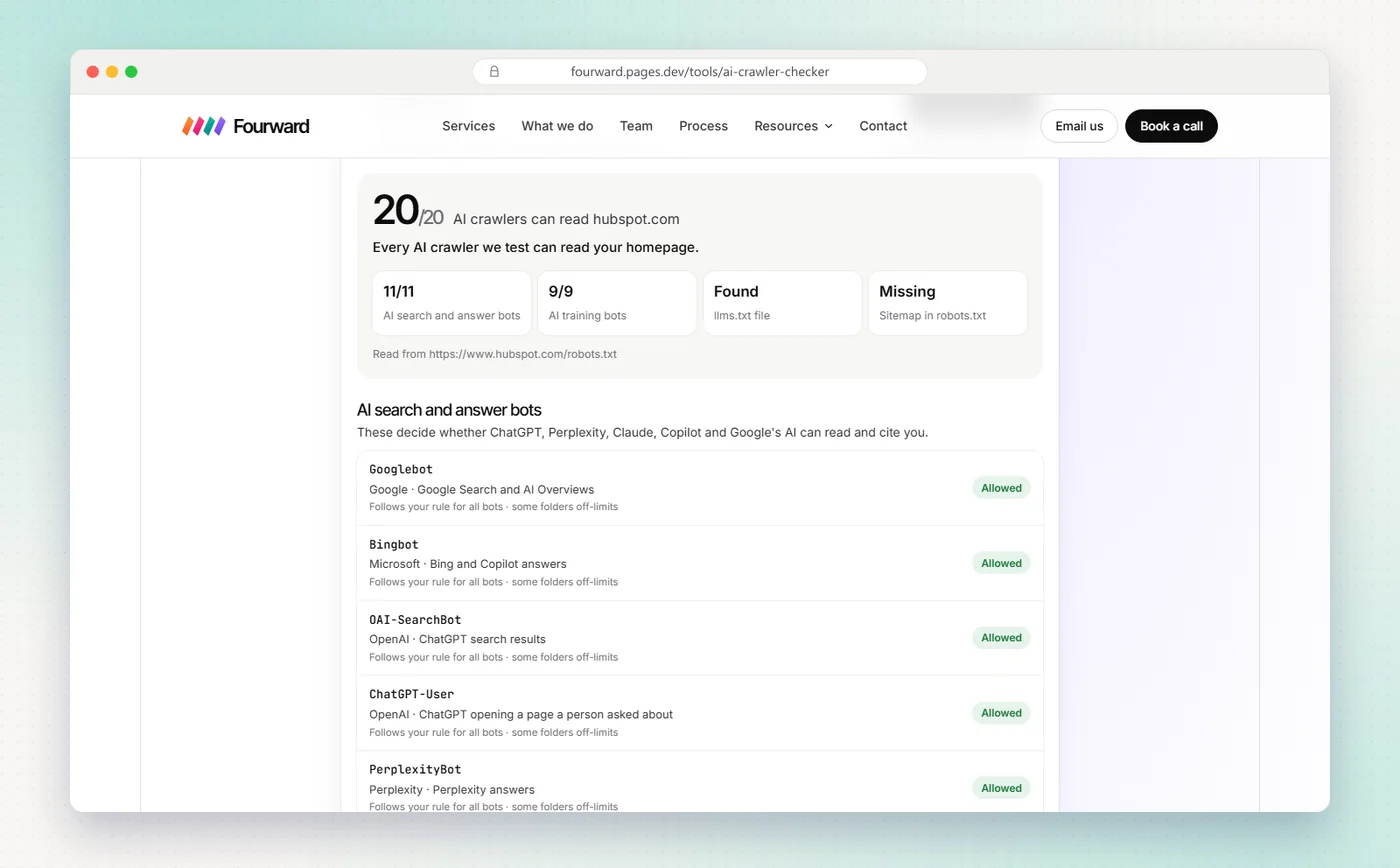Viewport: 1400px width, 868px height.
Task: Click the URL address field
Action: point(700,72)
